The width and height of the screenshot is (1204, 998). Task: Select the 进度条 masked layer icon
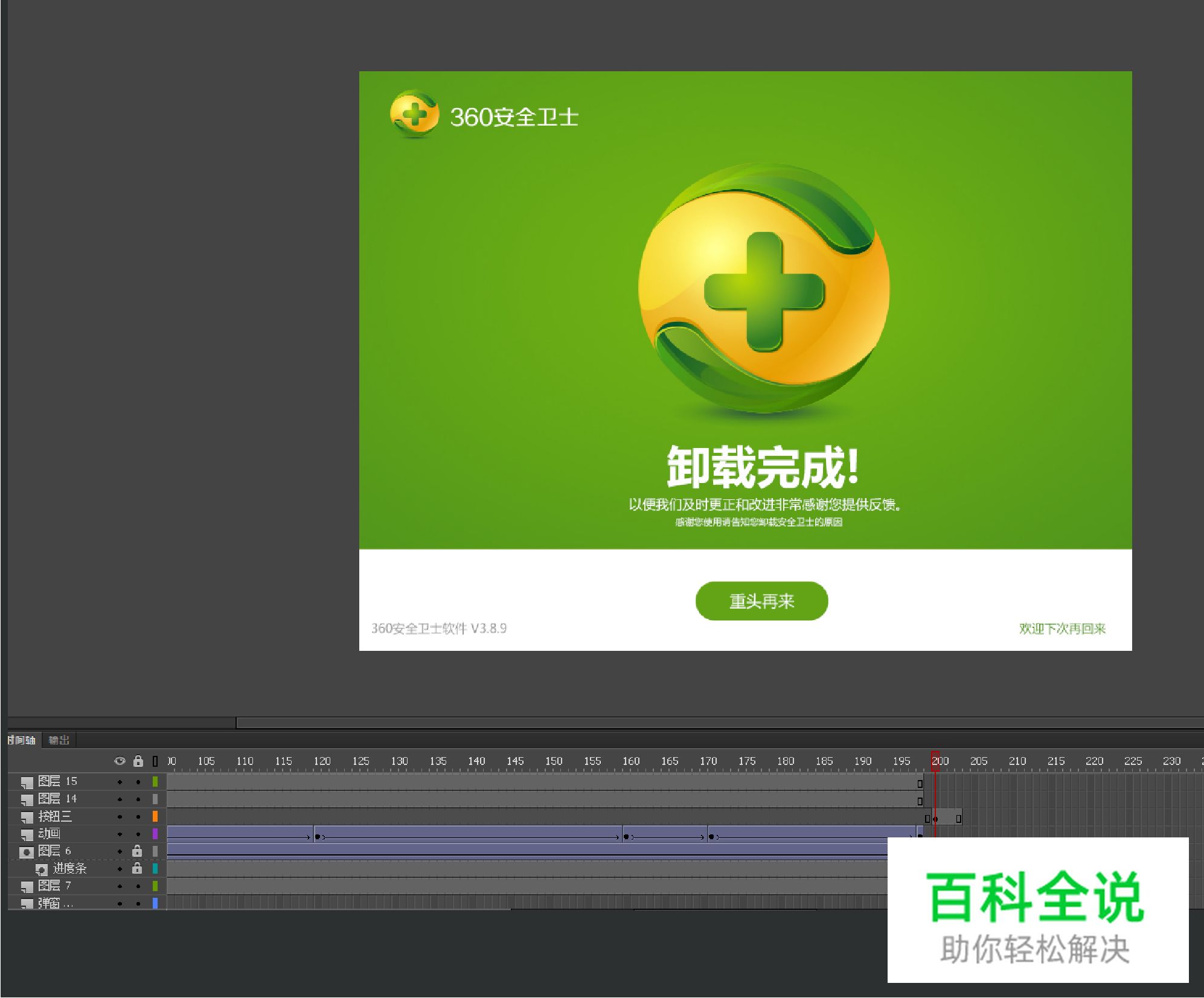[41, 869]
